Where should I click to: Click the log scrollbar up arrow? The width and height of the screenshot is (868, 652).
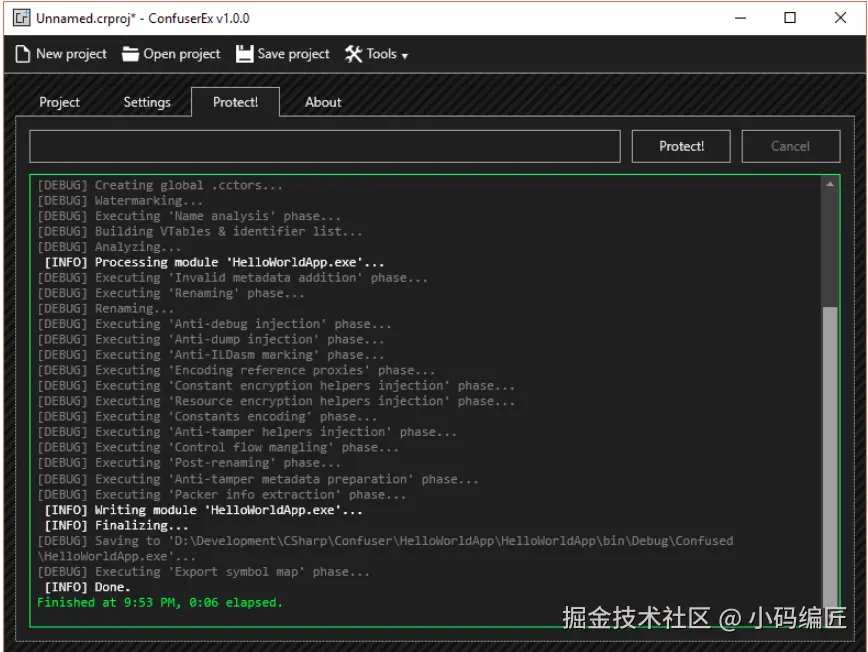click(830, 184)
